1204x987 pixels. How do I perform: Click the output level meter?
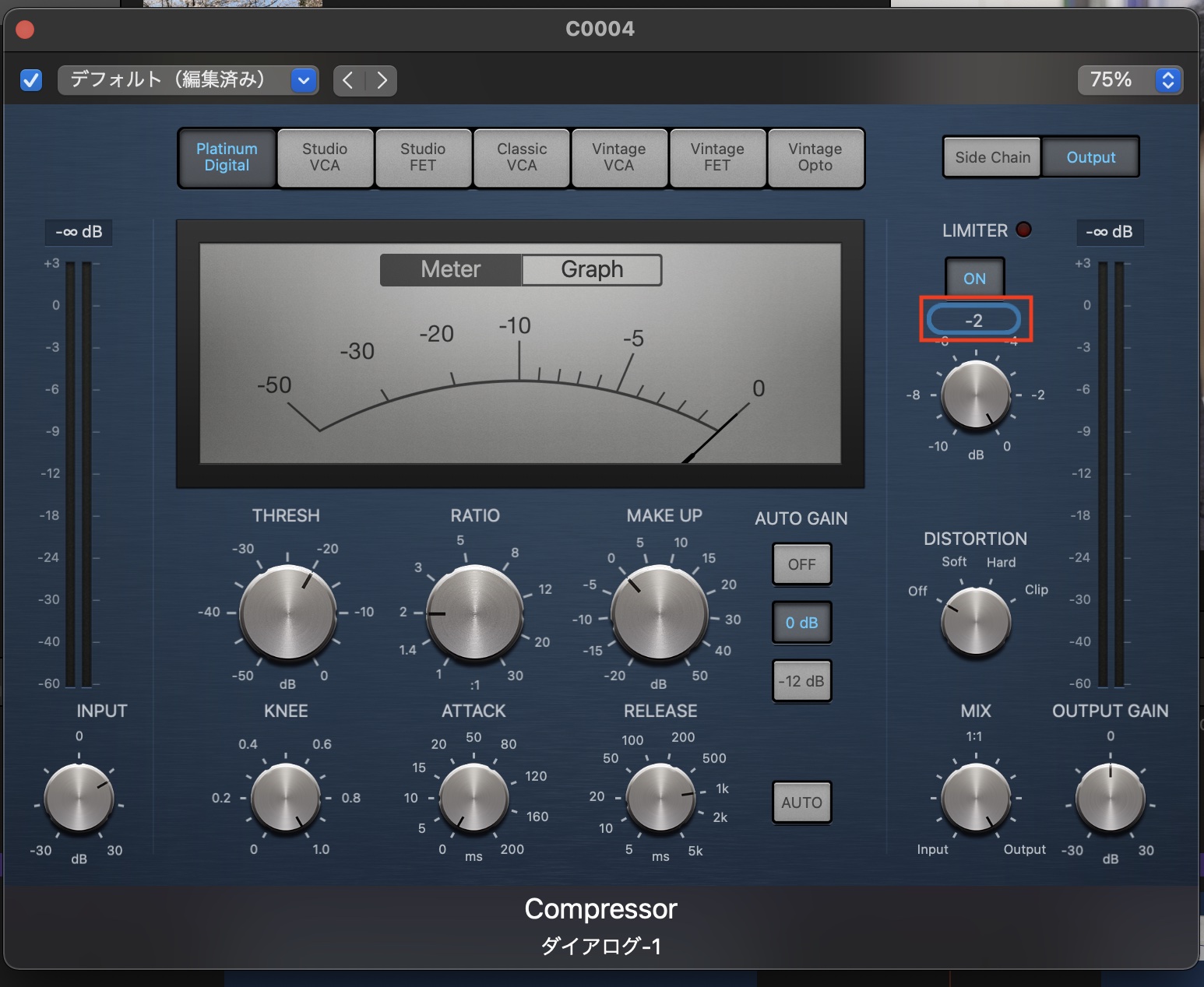coord(1111,475)
